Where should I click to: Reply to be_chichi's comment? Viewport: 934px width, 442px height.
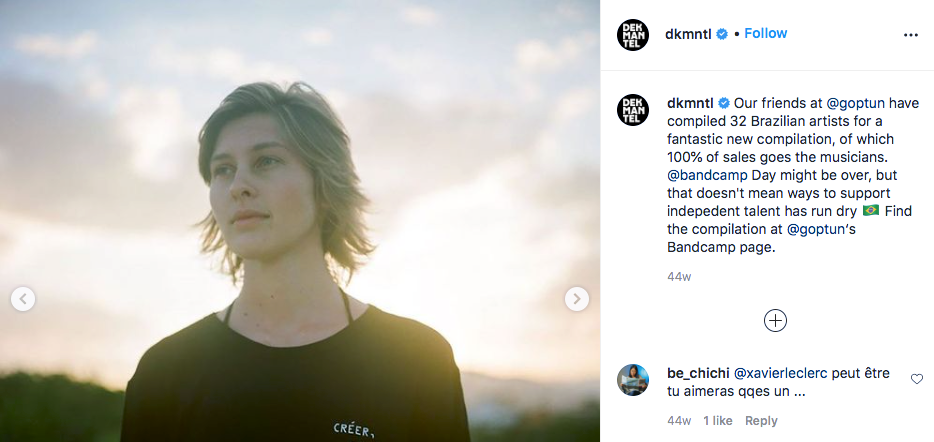(x=761, y=421)
